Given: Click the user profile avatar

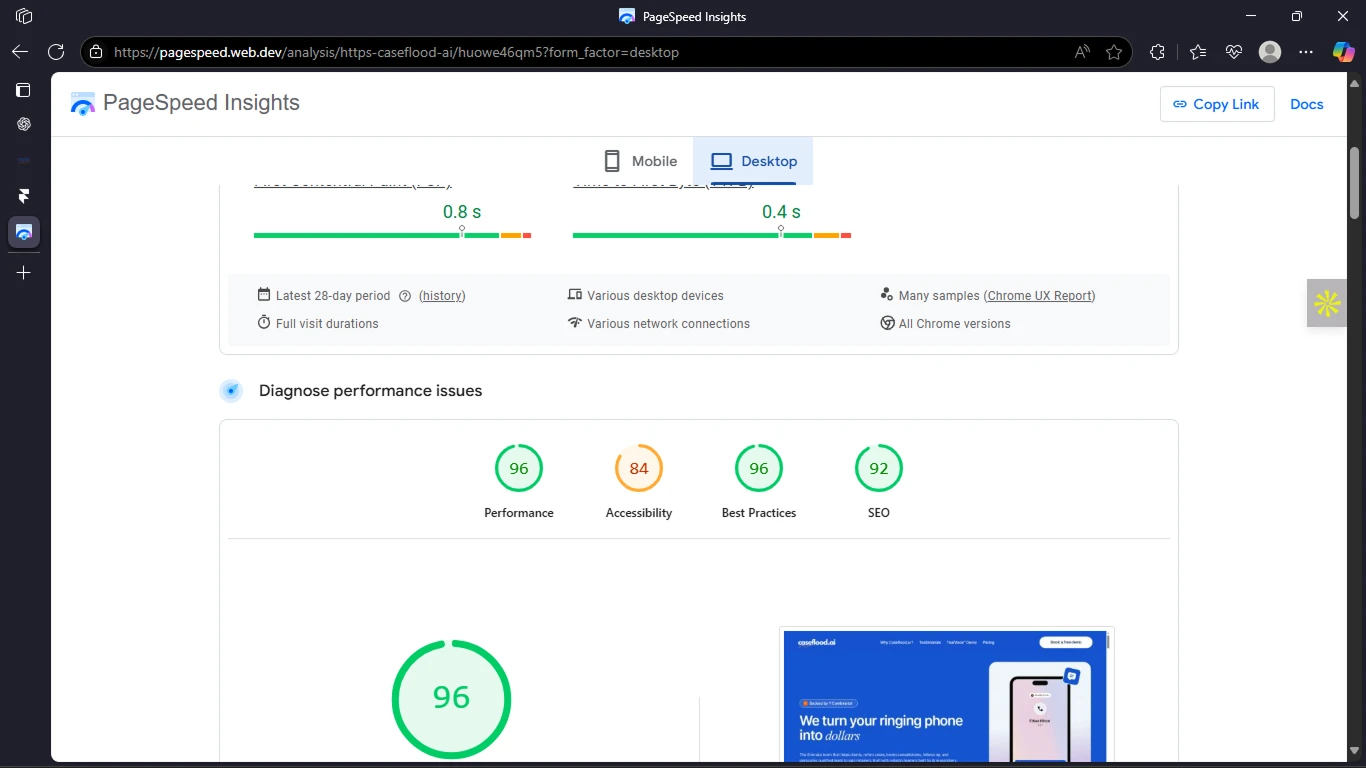Looking at the screenshot, I should 1270,52.
